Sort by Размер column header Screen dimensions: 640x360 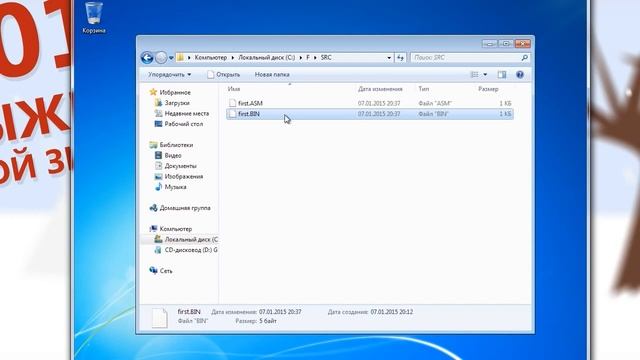[488, 89]
